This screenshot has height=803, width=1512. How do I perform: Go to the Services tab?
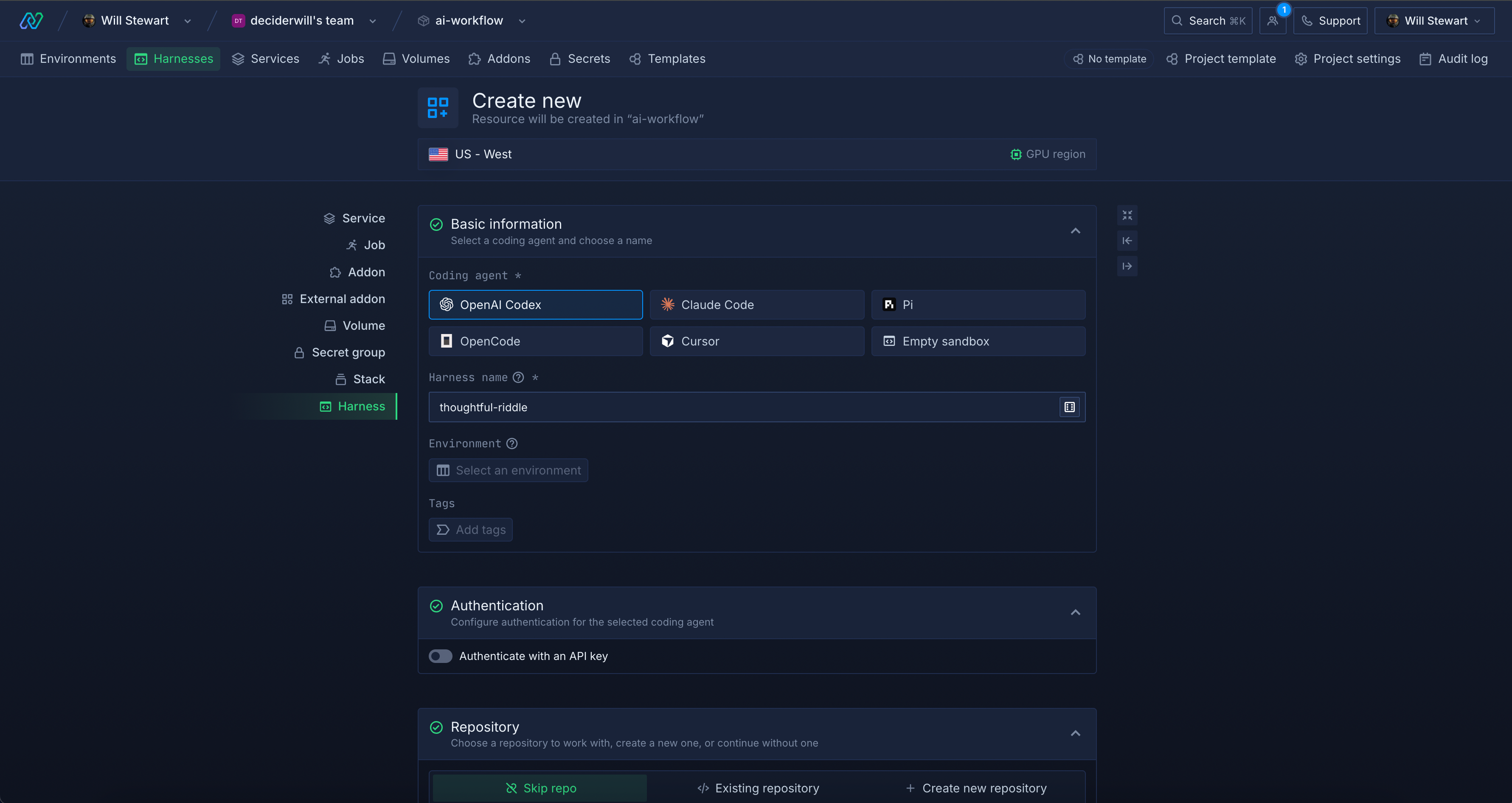265,59
